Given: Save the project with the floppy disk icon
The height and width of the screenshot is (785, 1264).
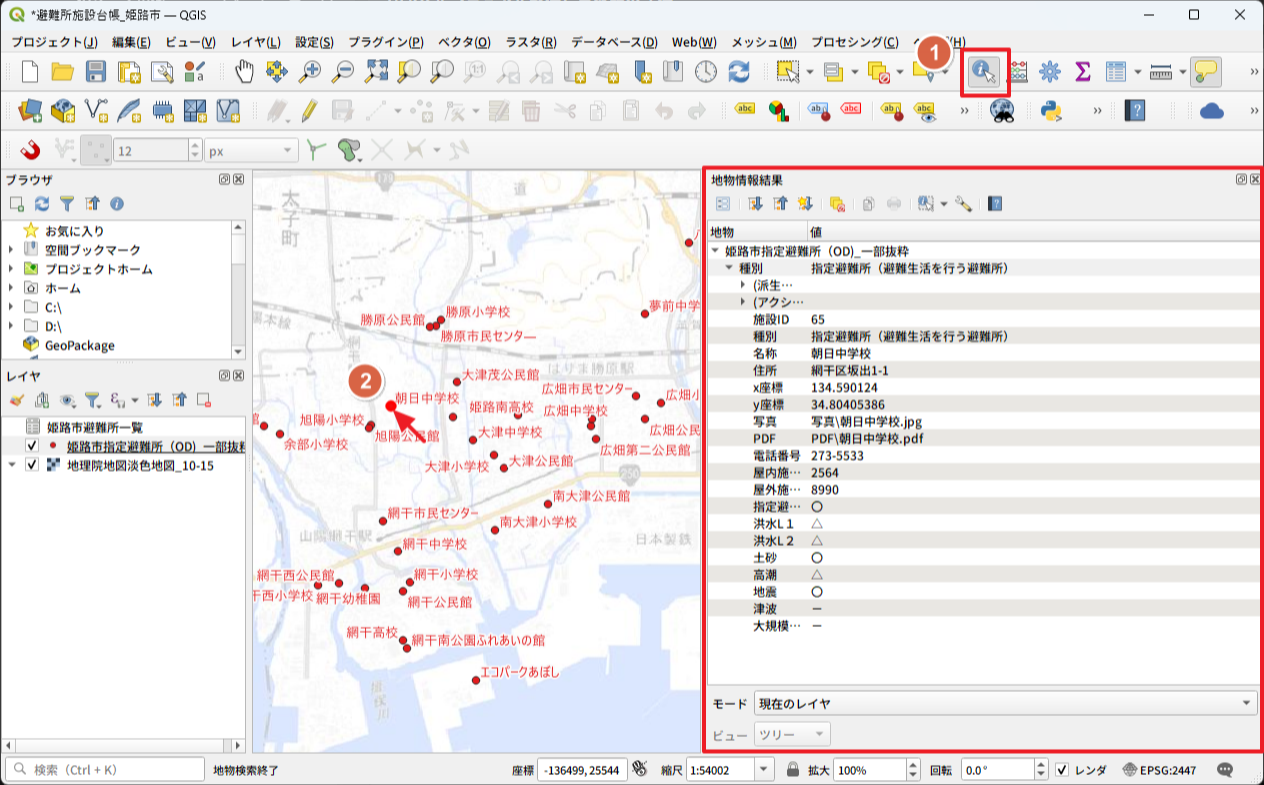Looking at the screenshot, I should coord(96,72).
